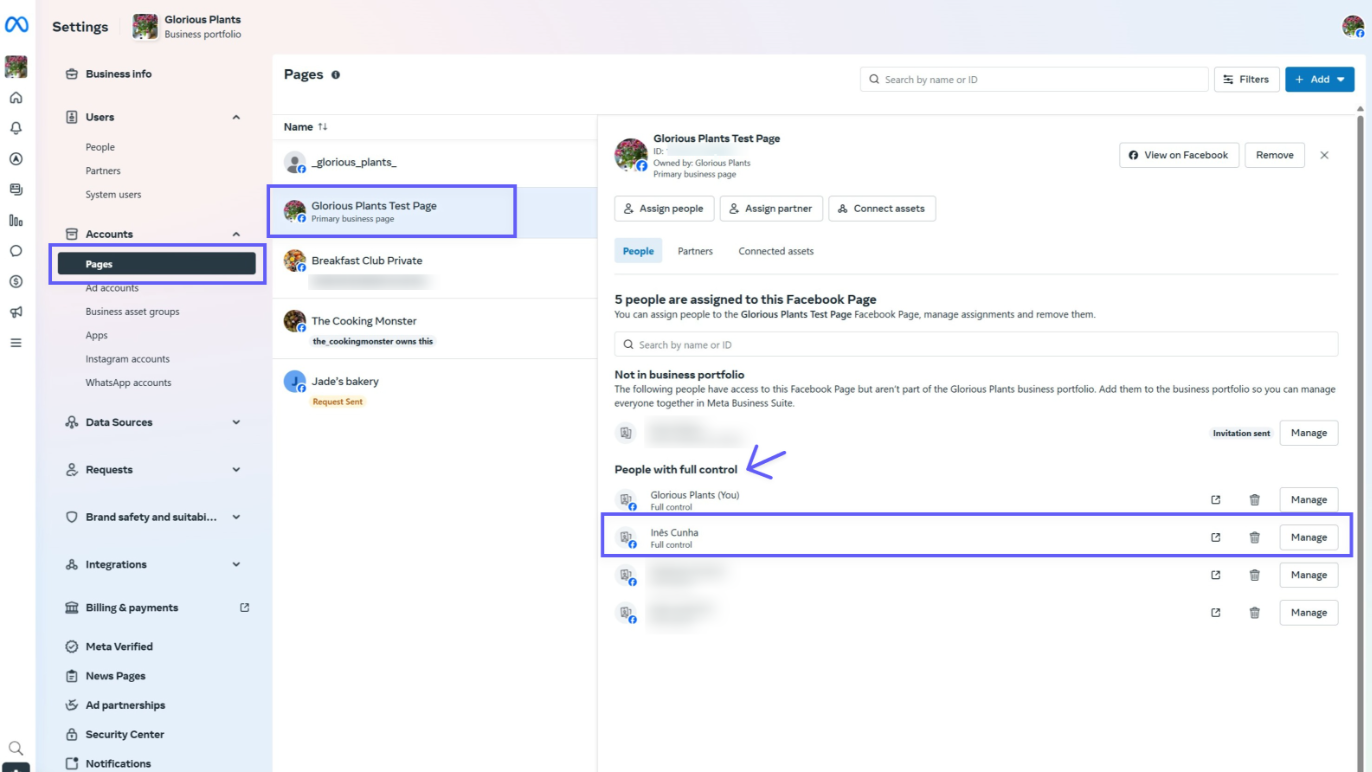Screen dimensions: 1372x772
Task: Open the home icon in left rail
Action: click(16, 98)
